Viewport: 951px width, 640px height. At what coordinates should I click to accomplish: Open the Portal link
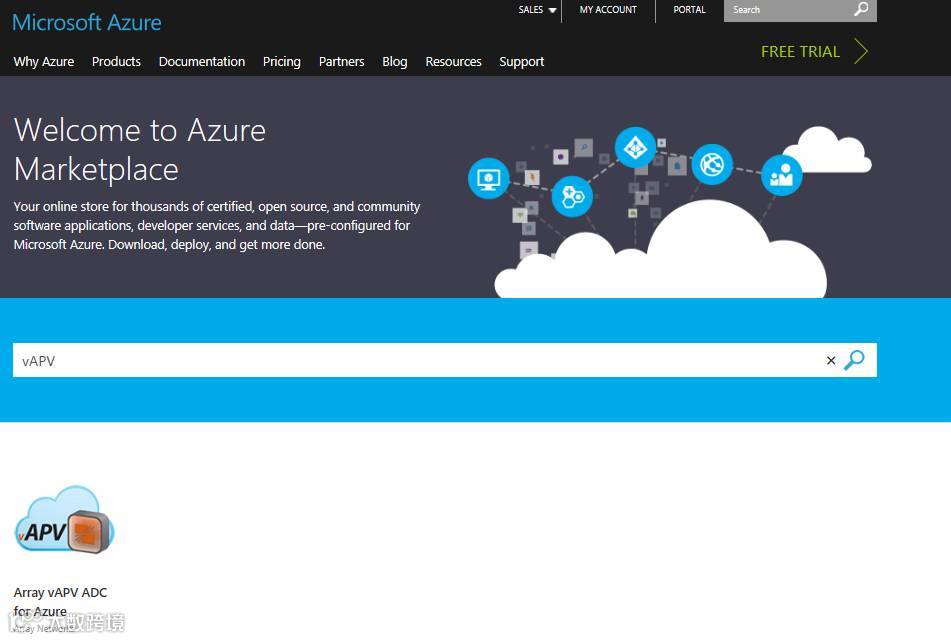tap(689, 10)
